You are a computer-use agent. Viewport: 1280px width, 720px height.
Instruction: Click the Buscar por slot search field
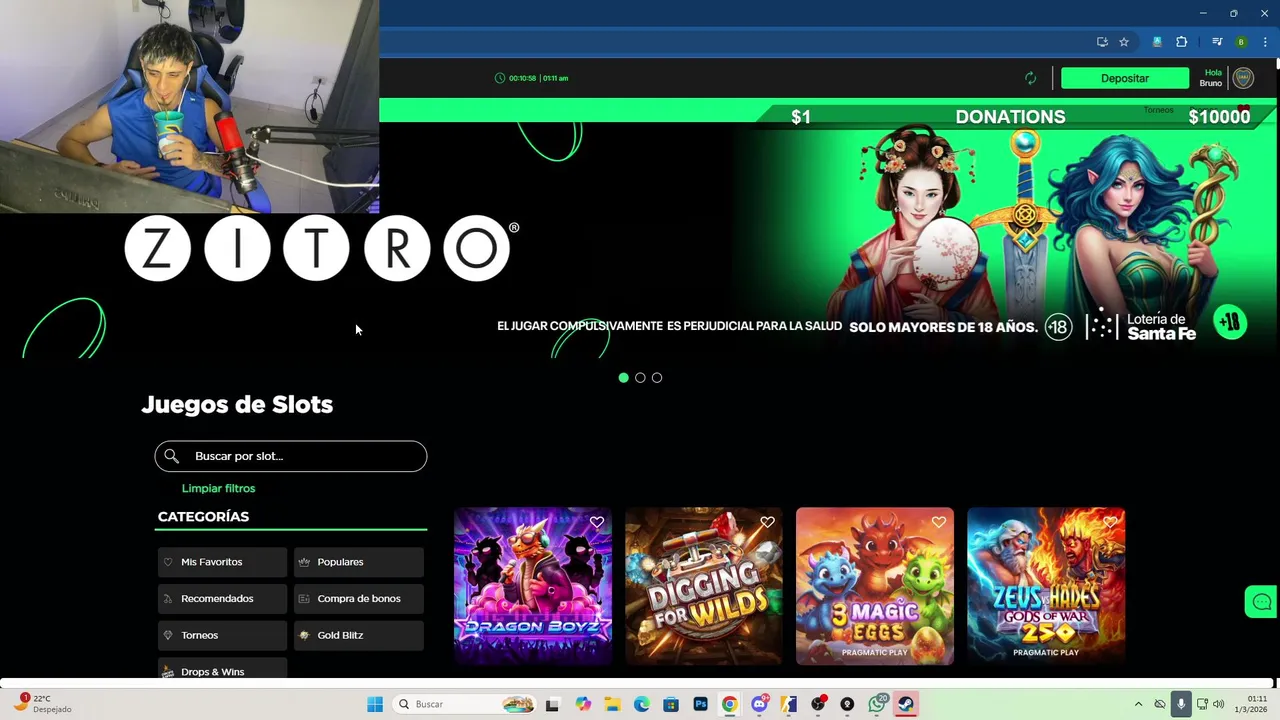coord(291,456)
